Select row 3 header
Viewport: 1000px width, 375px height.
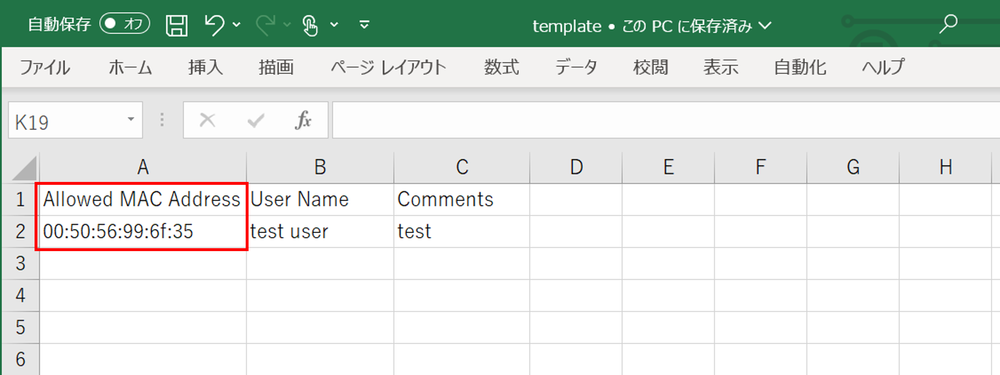click(x=19, y=263)
